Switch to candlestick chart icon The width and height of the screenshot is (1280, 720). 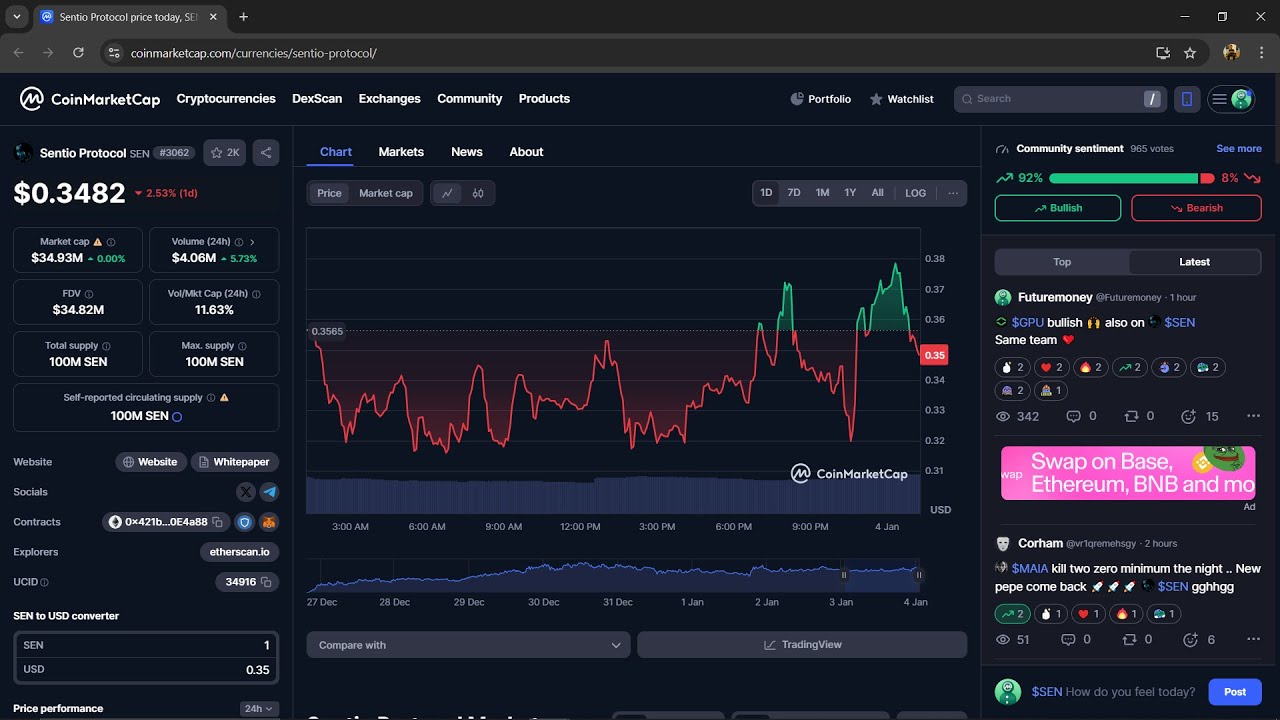pyautogui.click(x=478, y=193)
